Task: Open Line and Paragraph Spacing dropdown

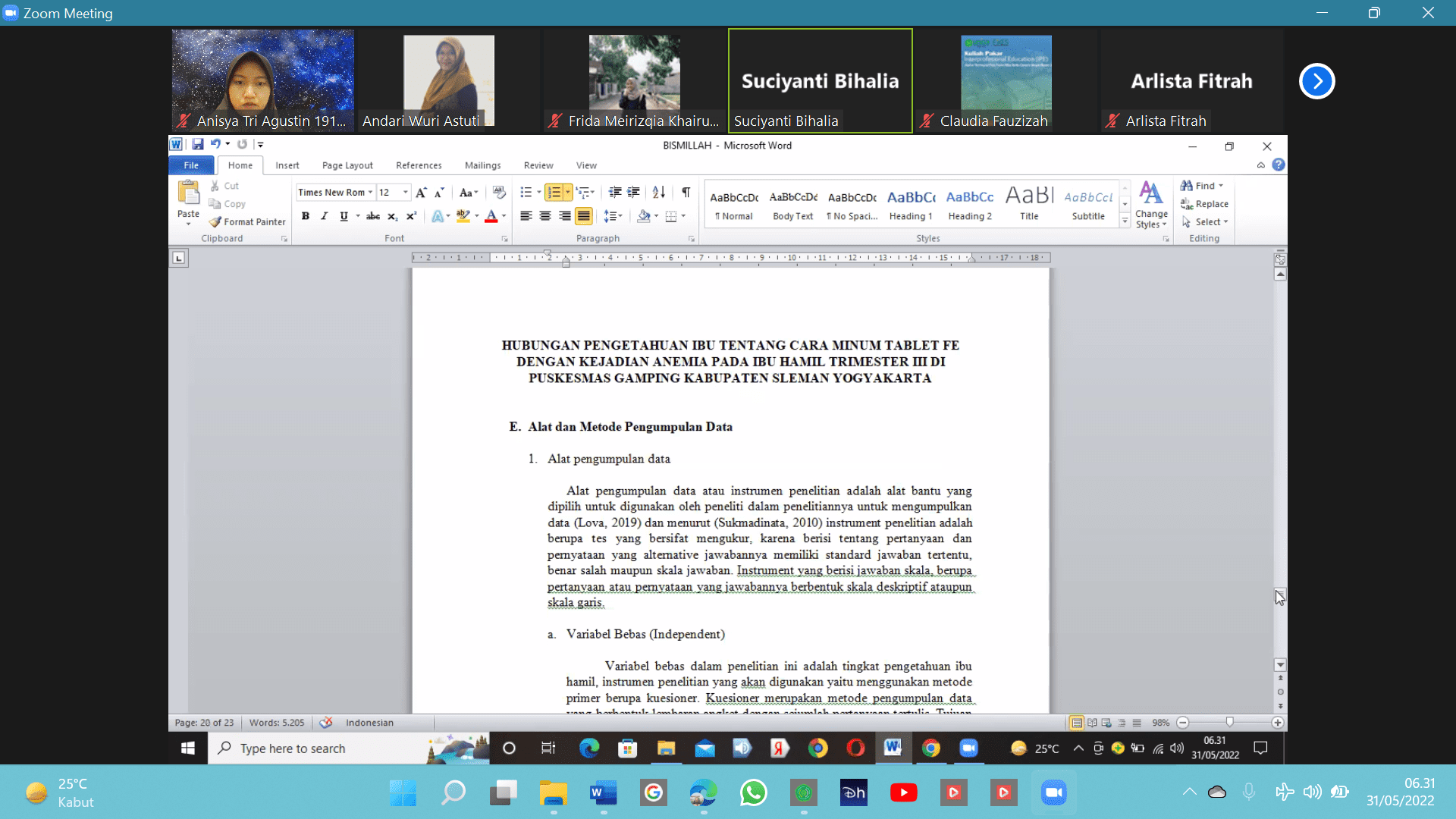Action: [x=613, y=216]
